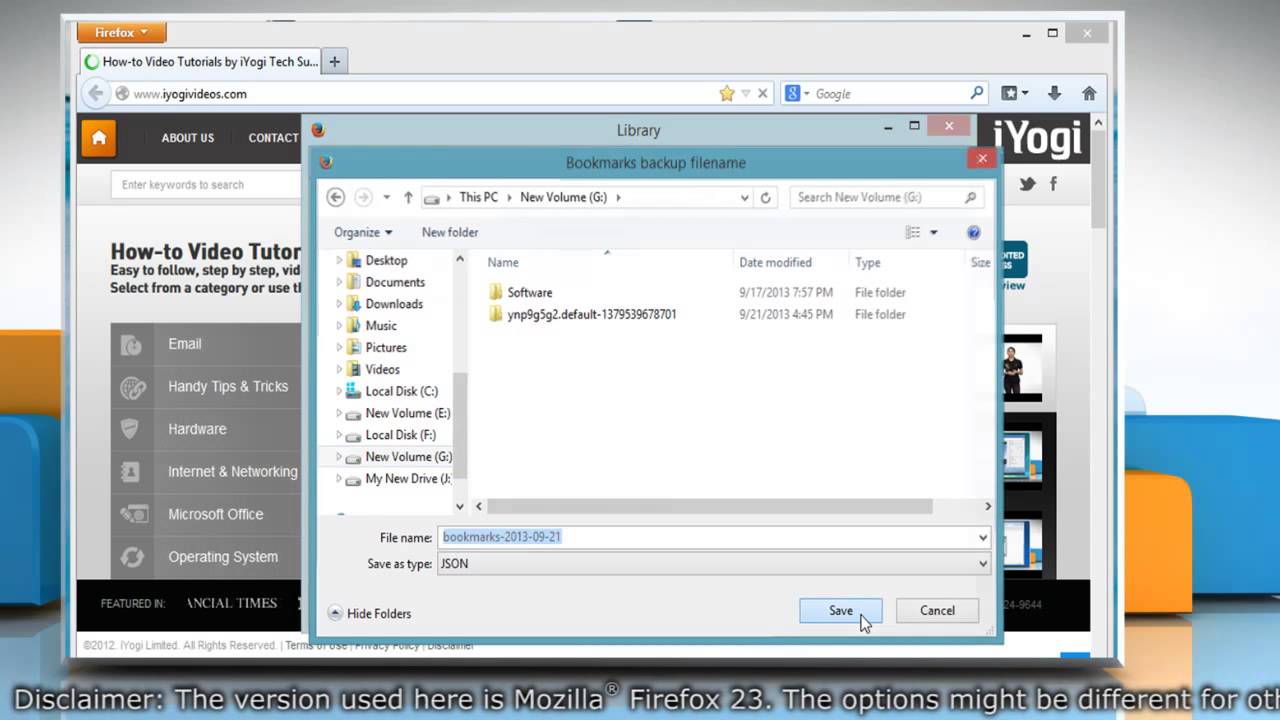Open the view options dropdown arrow

(934, 232)
